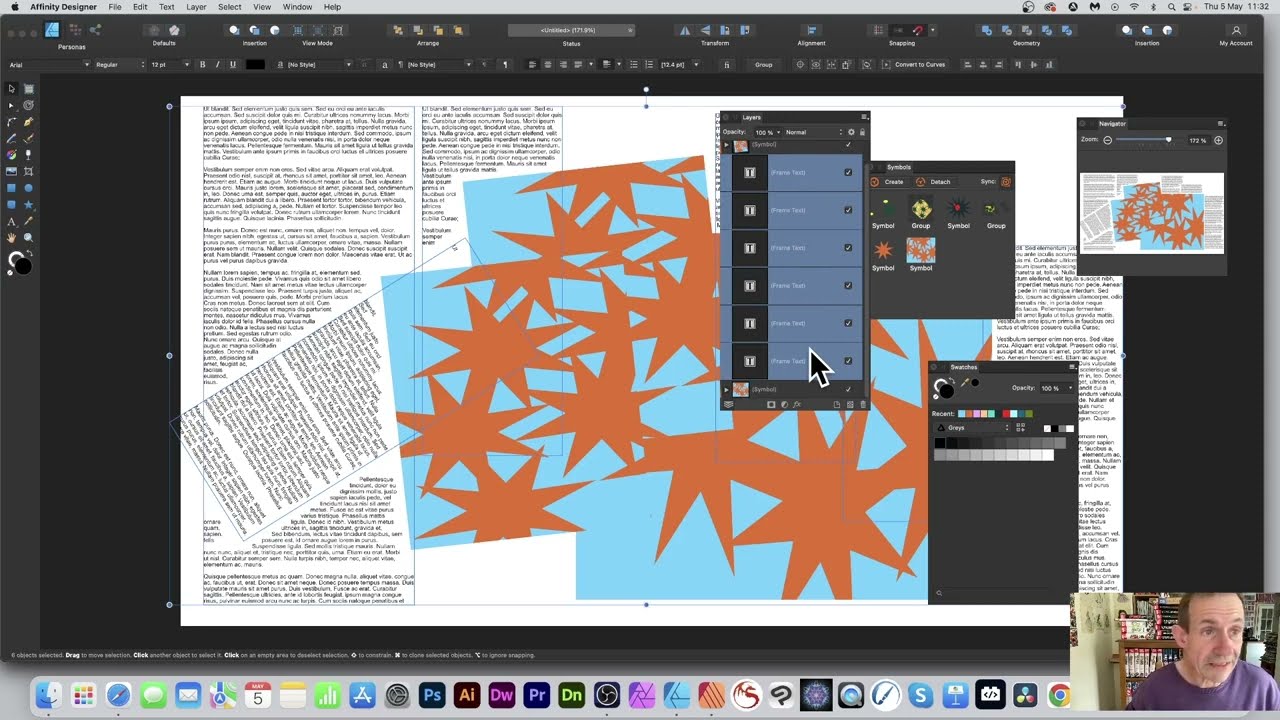Viewport: 1280px width, 720px height.
Task: Toggle the Layers panel lock icon
Action: [x=862, y=132]
